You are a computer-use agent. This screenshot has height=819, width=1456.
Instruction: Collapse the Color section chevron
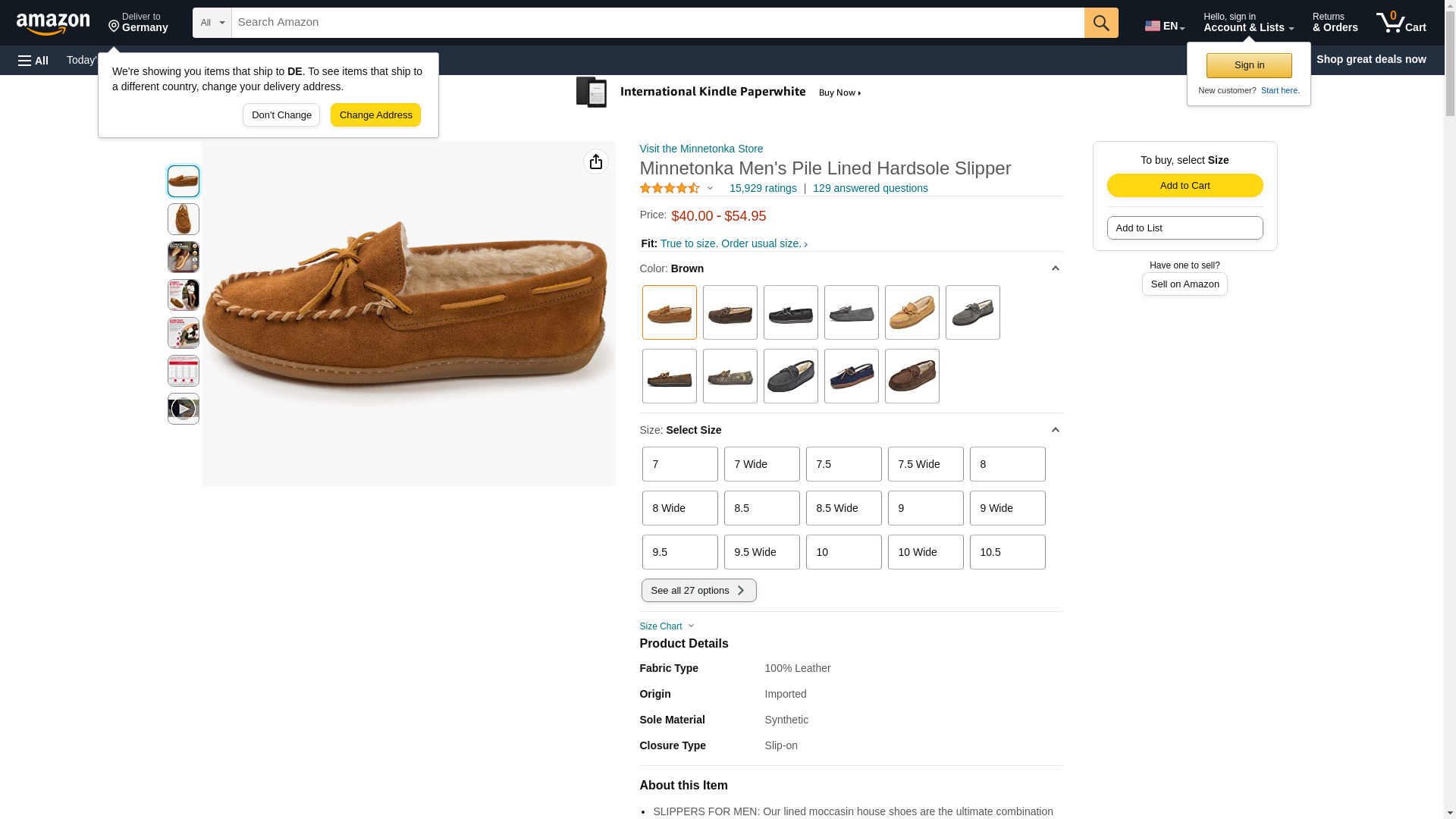(1054, 268)
